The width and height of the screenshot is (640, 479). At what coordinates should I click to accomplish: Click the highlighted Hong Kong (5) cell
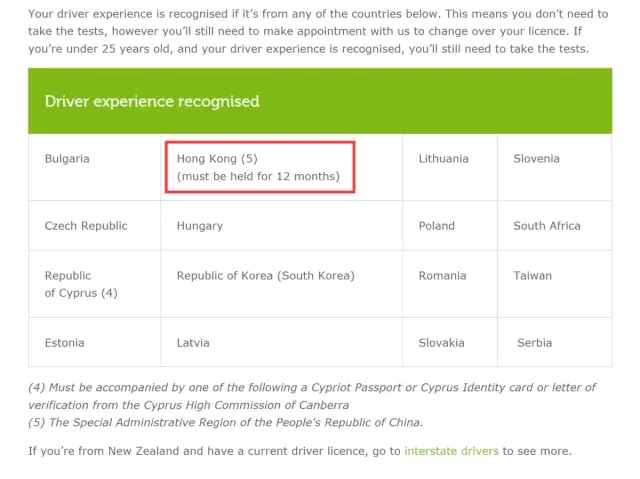pos(260,167)
